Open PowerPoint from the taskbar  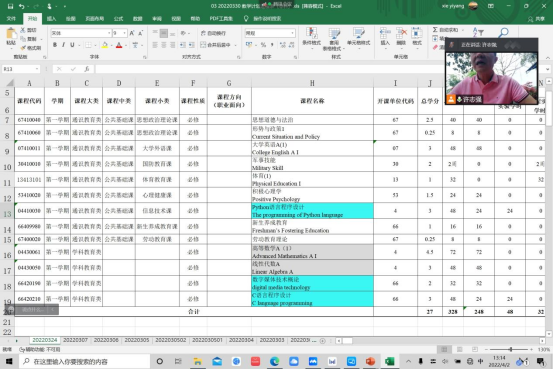[x=370, y=361]
